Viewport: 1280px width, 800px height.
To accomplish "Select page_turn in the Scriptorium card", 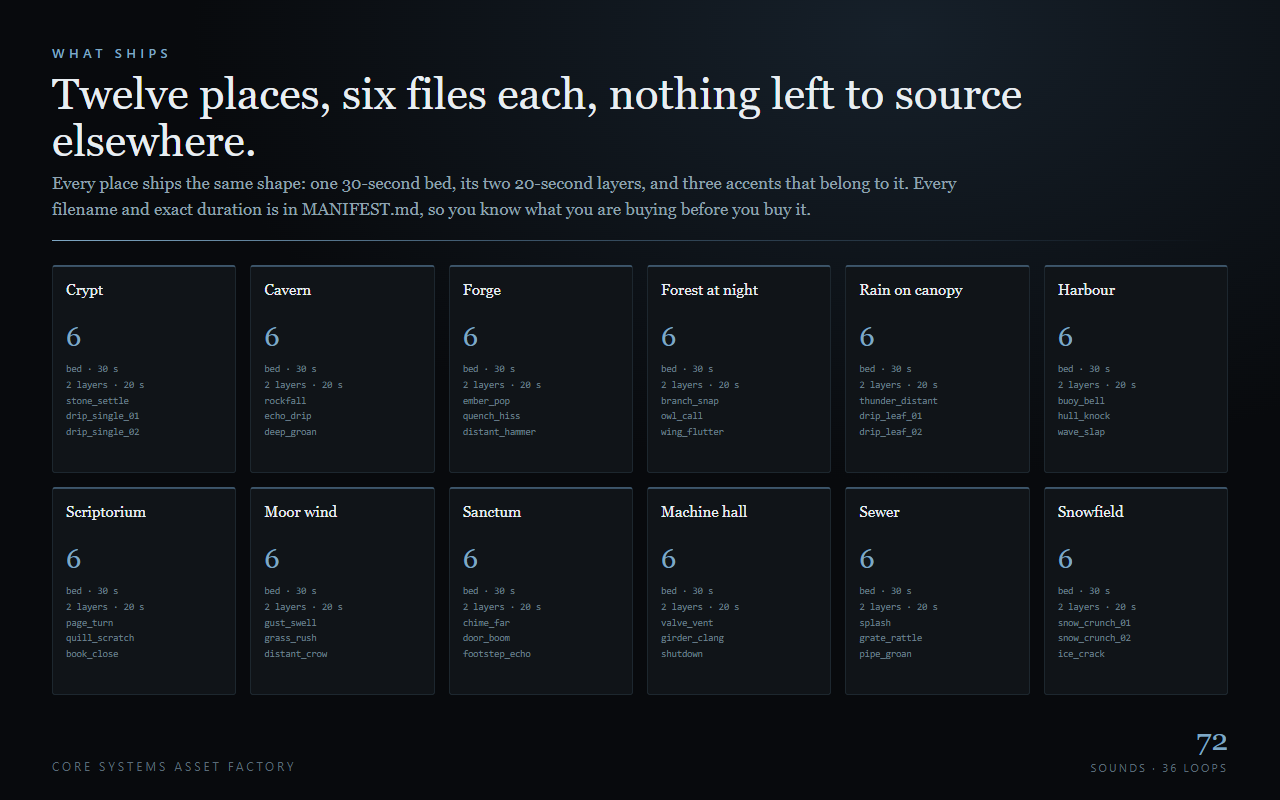I will [89, 623].
